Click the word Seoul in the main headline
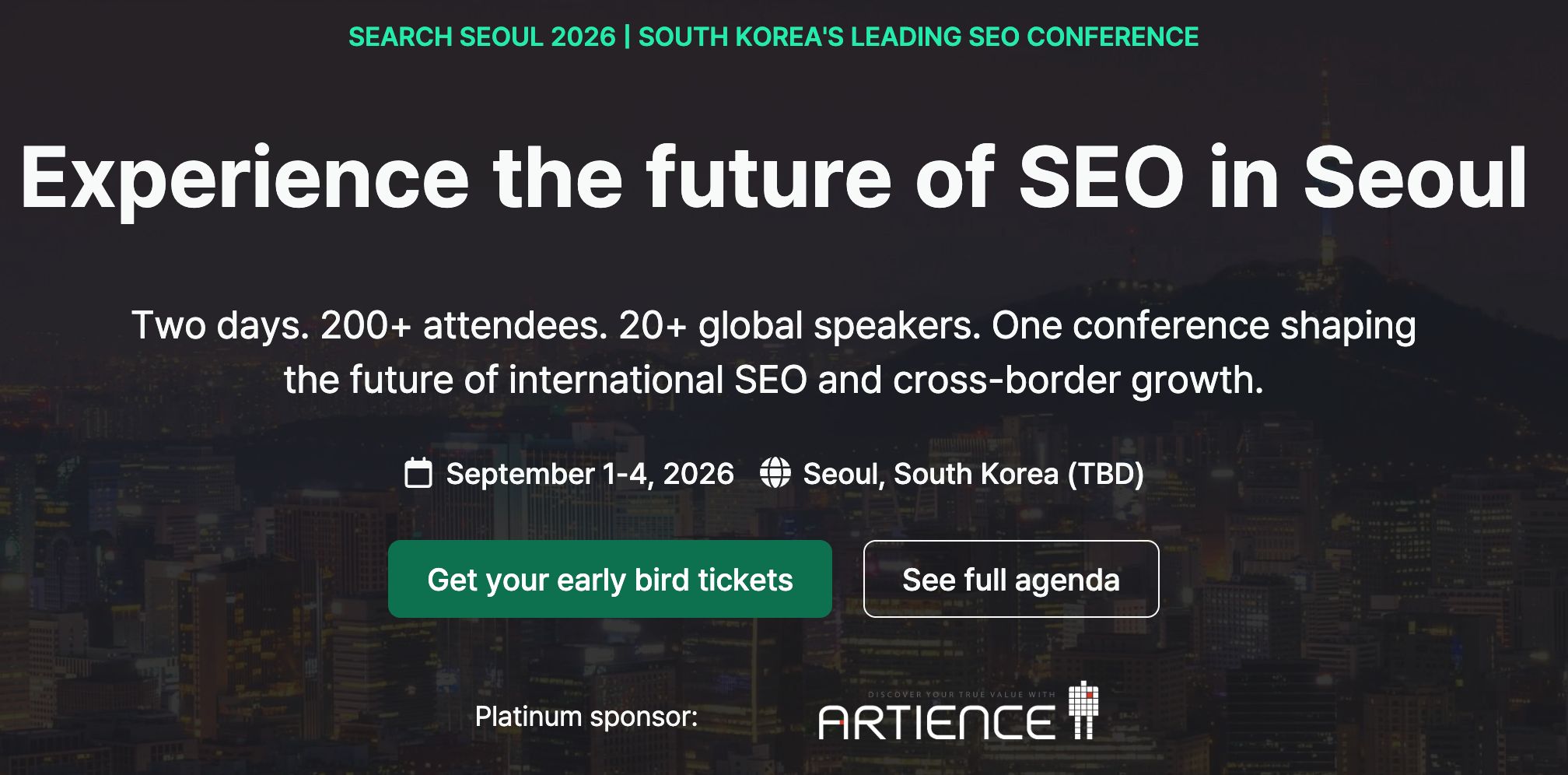Image resolution: width=1568 pixels, height=775 pixels. (x=1415, y=179)
